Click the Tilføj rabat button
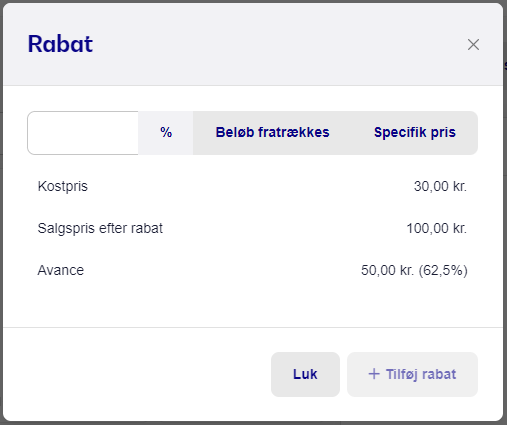The image size is (507, 425). [412, 374]
